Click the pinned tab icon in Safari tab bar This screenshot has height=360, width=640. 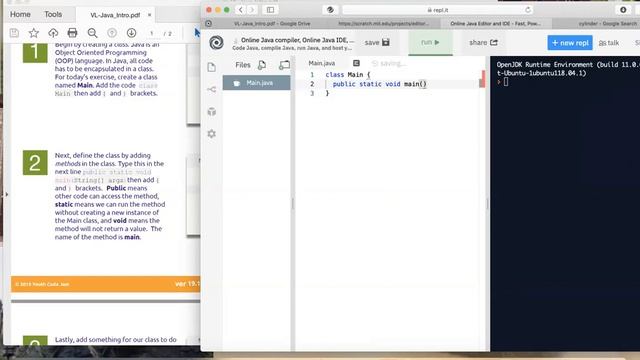pyautogui.click(x=209, y=24)
